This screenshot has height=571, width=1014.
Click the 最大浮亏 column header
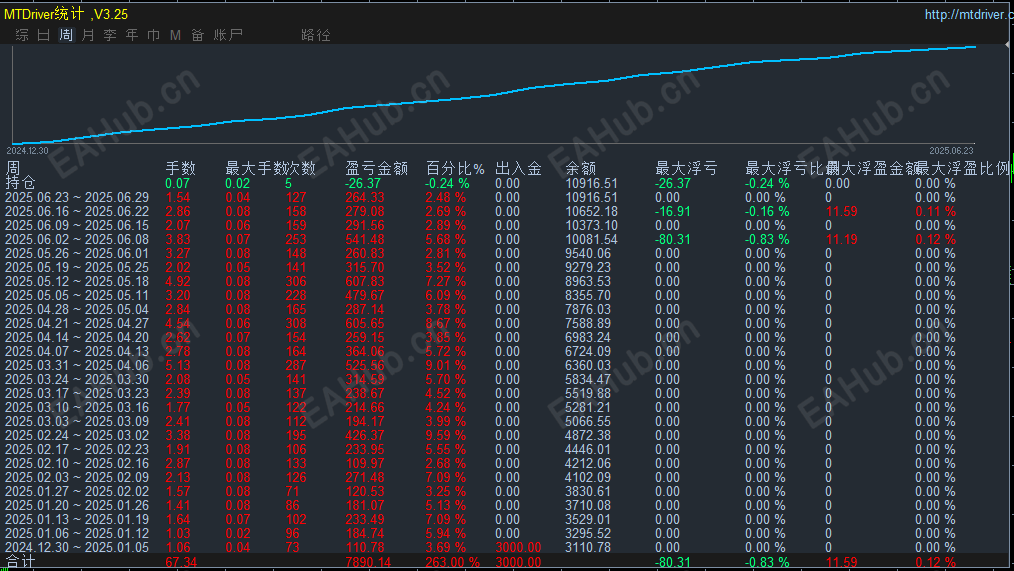(x=686, y=169)
